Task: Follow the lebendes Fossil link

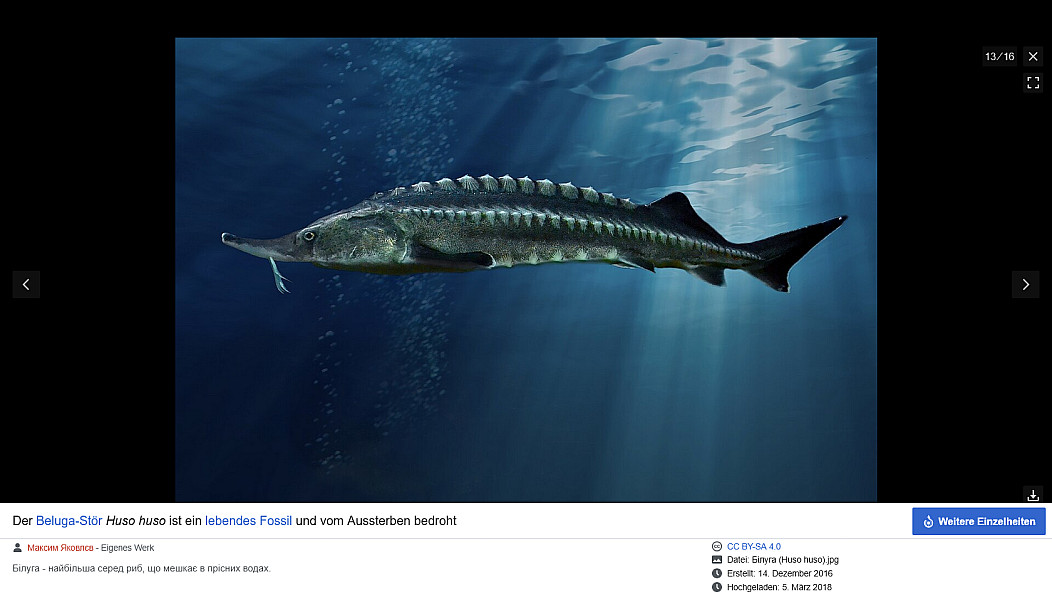Action: 248,521
